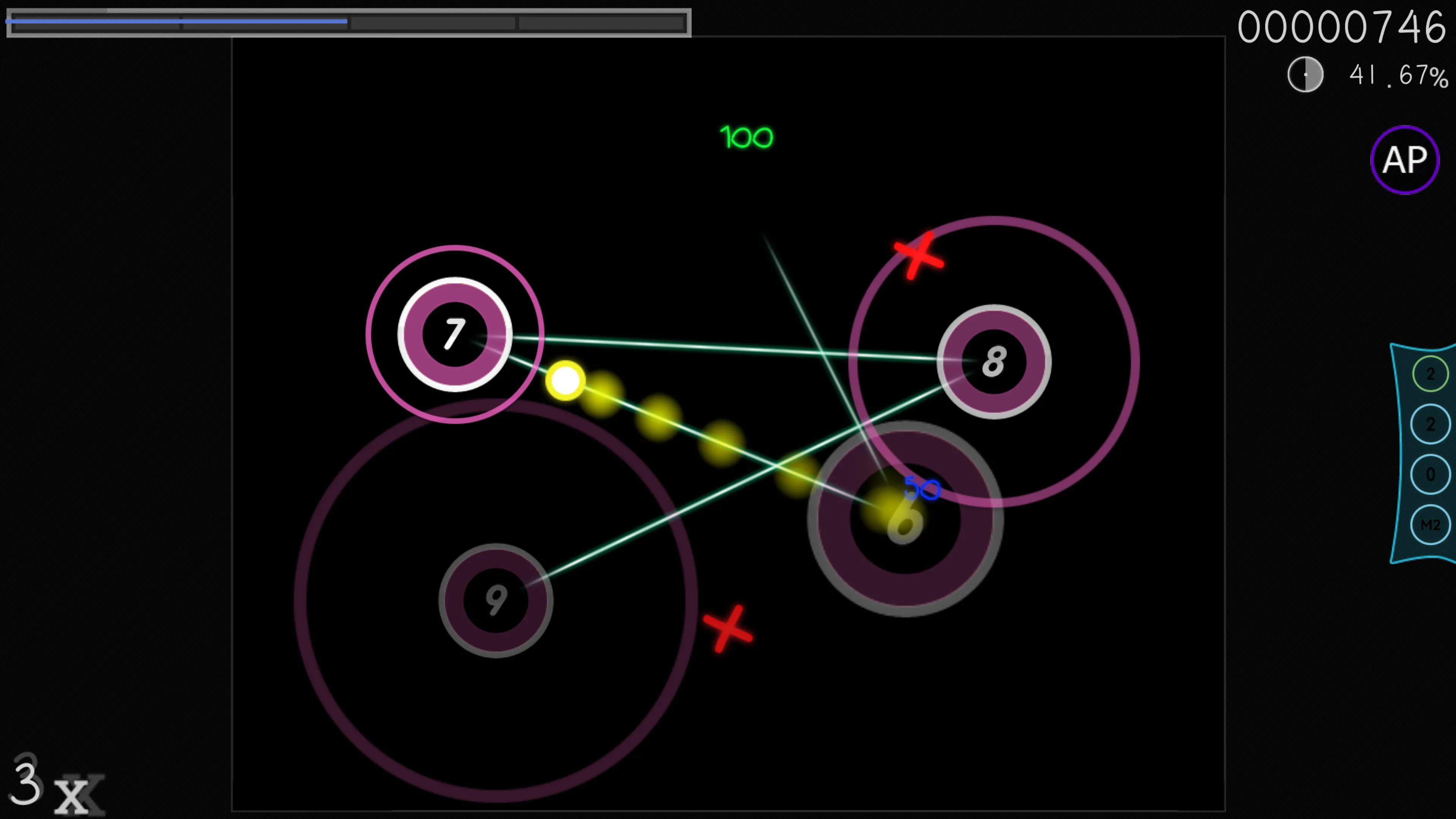The width and height of the screenshot is (1456, 819).
Task: Hit the active hit circle numbered 7
Action: point(455,334)
